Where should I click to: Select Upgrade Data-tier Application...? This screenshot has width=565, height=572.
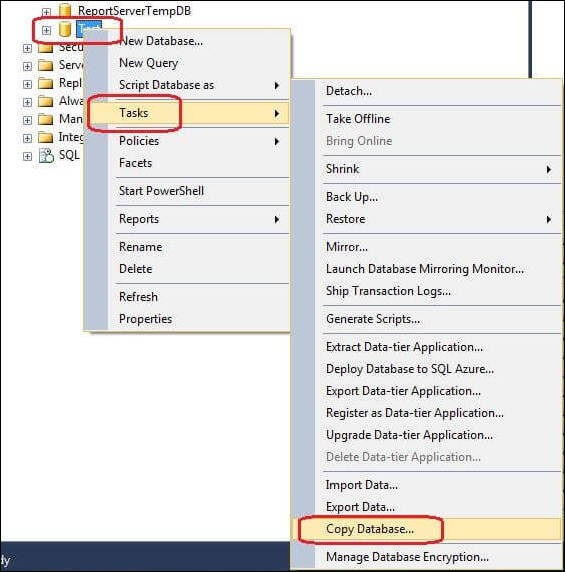[x=426, y=435]
